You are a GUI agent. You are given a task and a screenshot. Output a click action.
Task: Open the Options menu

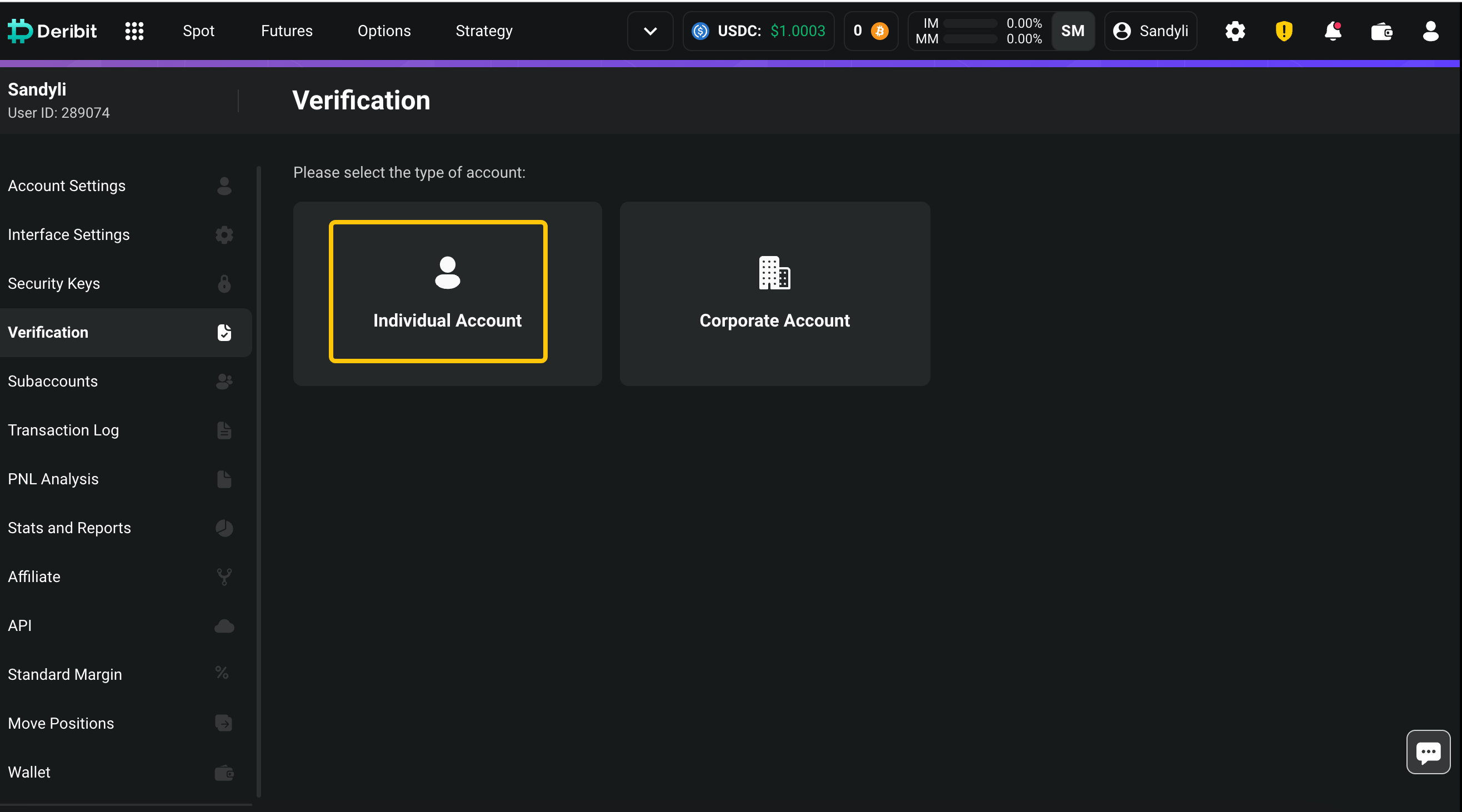(384, 31)
